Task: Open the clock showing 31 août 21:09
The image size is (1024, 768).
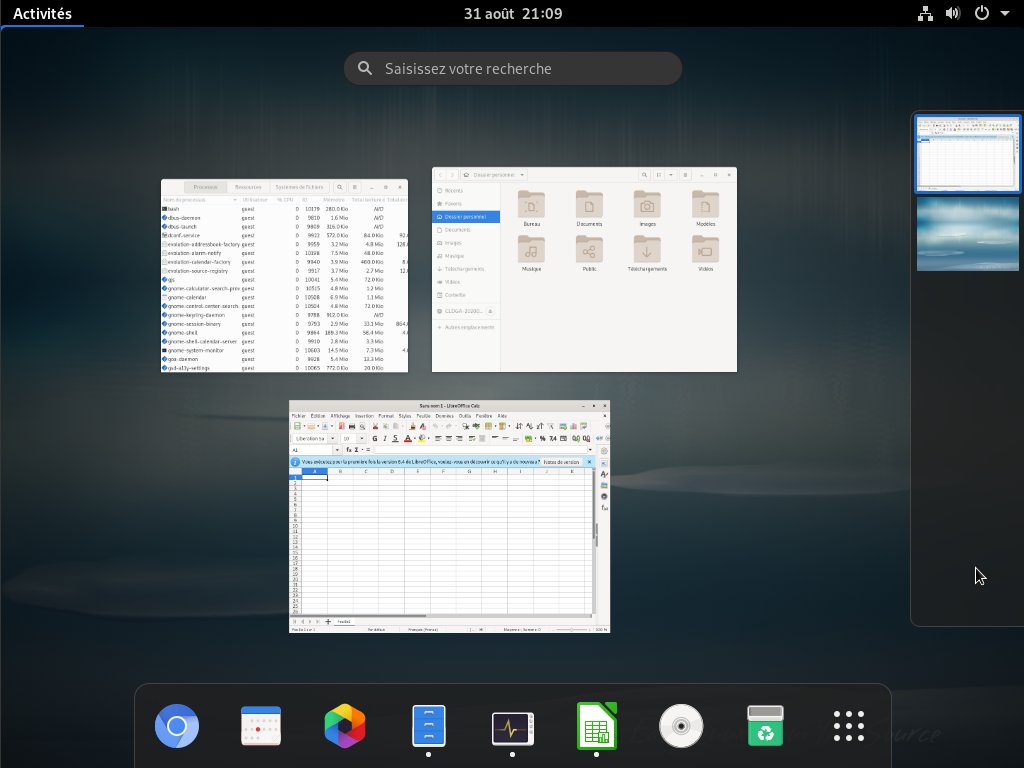Action: 513,13
